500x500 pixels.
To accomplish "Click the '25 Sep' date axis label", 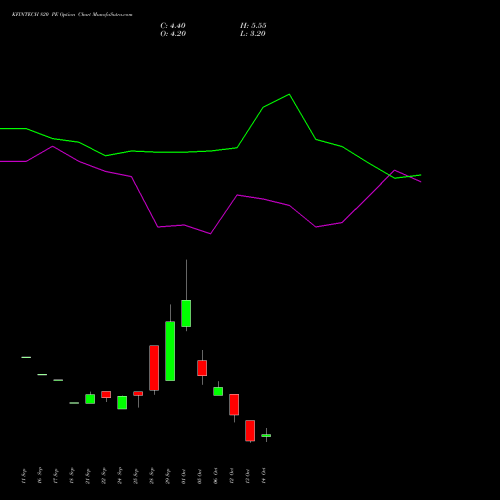I will [x=136, y=476].
